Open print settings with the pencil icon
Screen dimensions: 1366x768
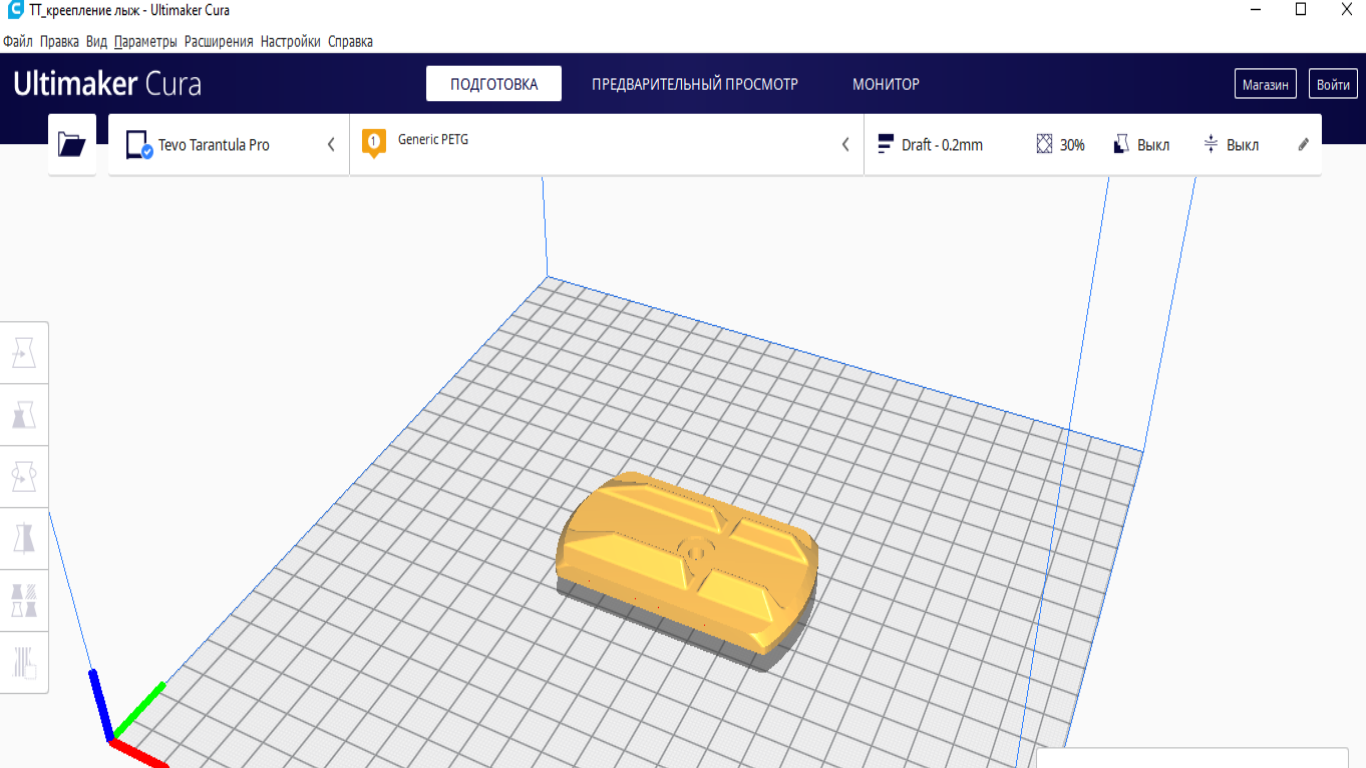[1303, 144]
